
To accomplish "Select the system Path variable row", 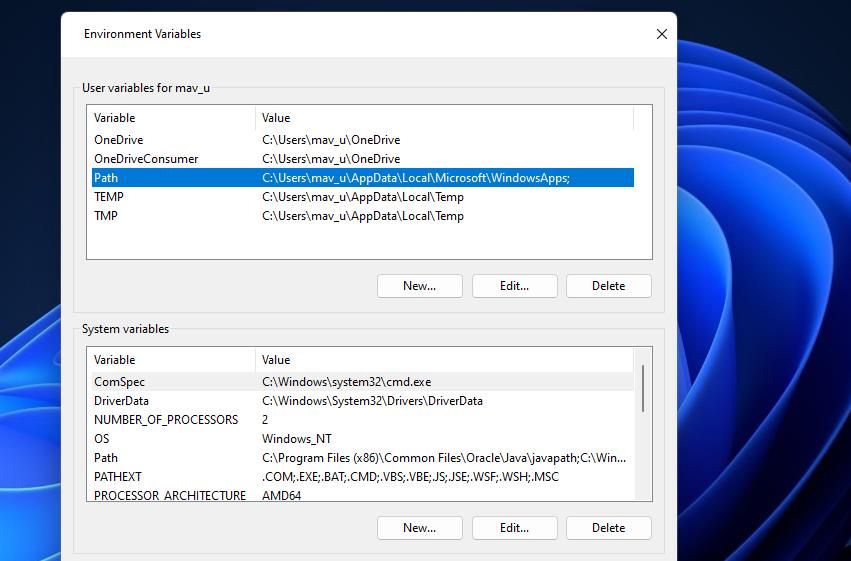I will 363,458.
